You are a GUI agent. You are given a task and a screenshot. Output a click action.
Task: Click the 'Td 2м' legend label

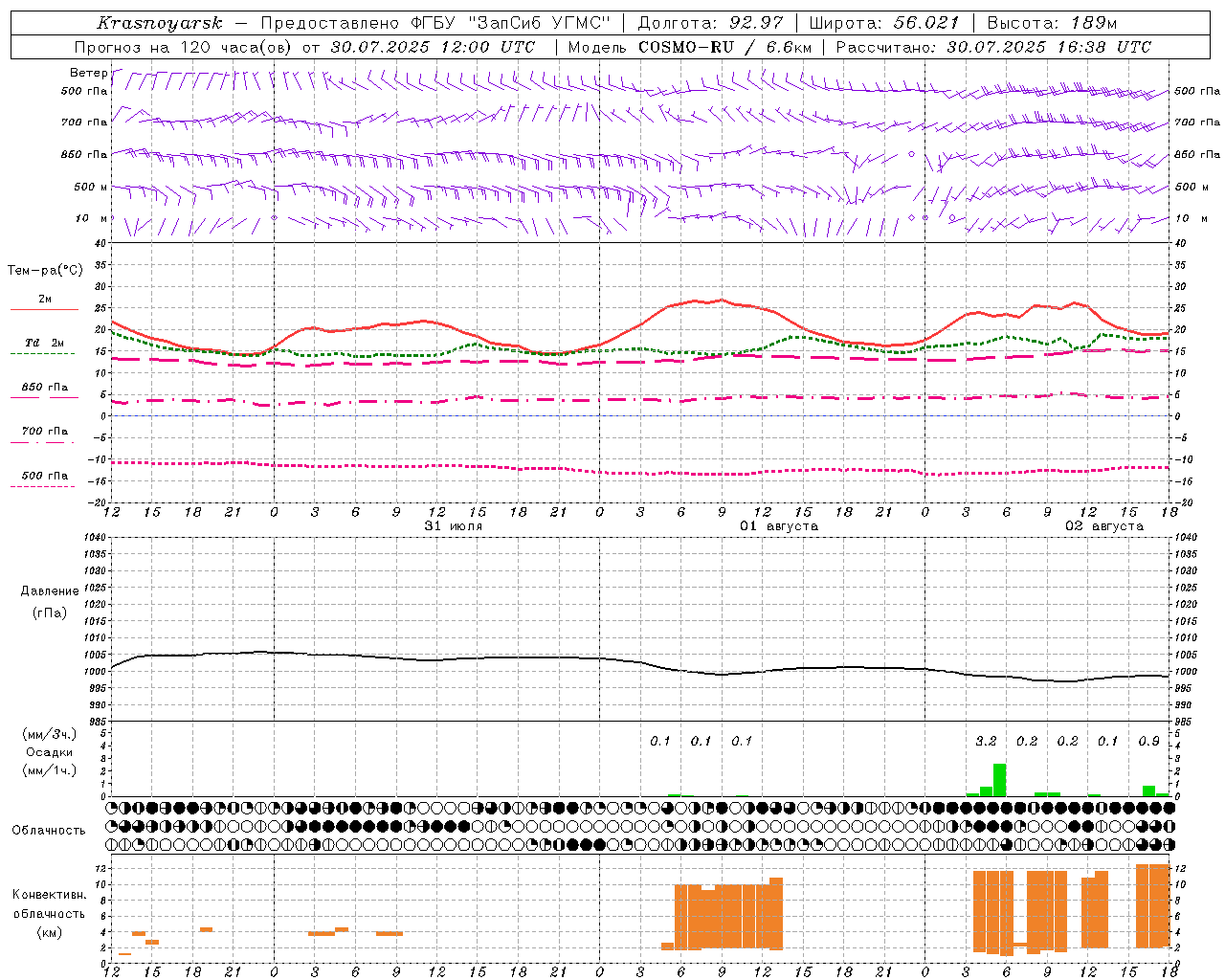click(x=45, y=343)
